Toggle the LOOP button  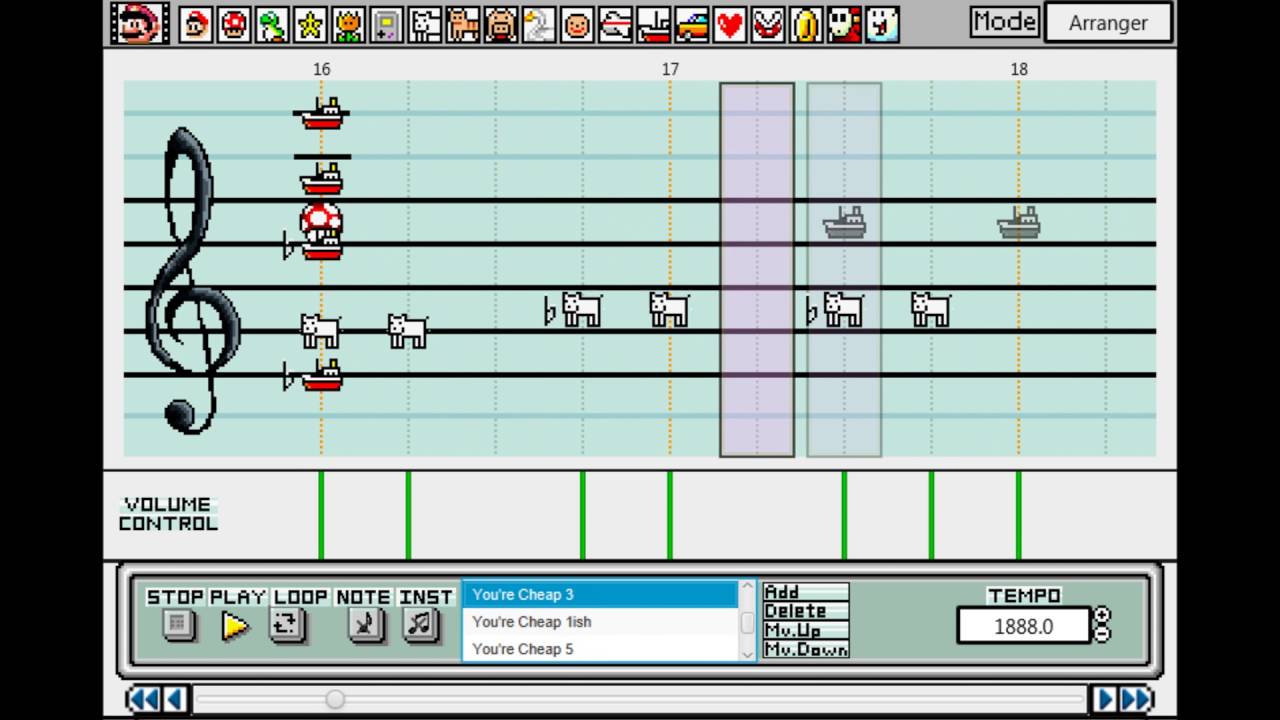pos(288,625)
